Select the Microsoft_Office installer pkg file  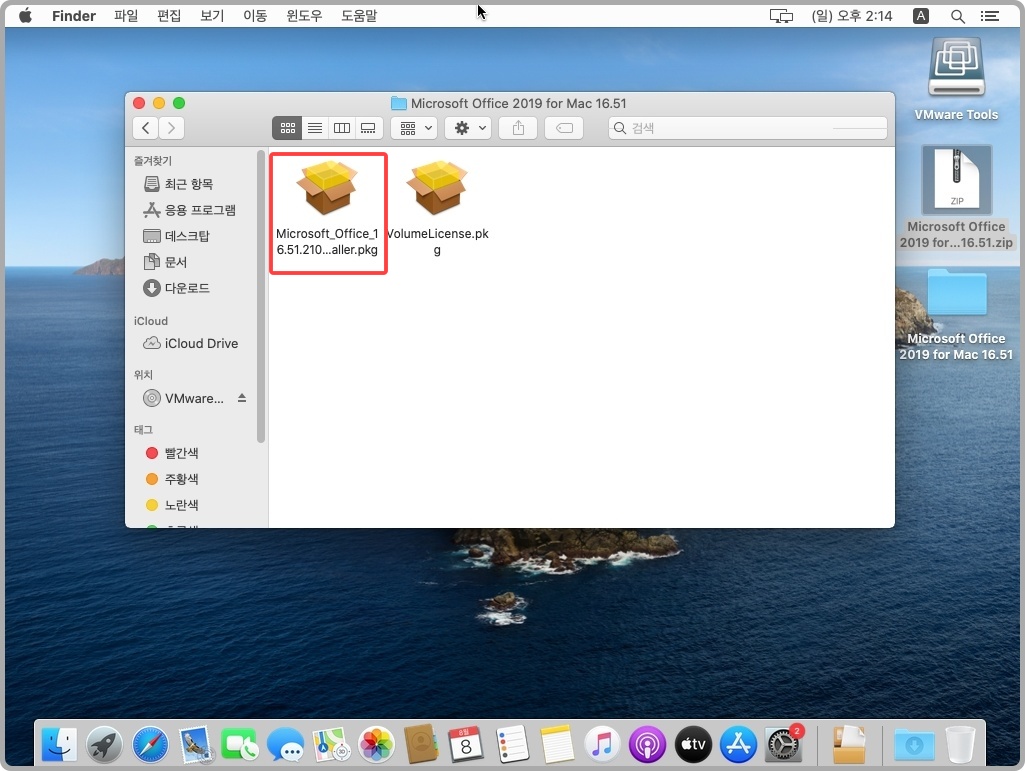[328, 210]
